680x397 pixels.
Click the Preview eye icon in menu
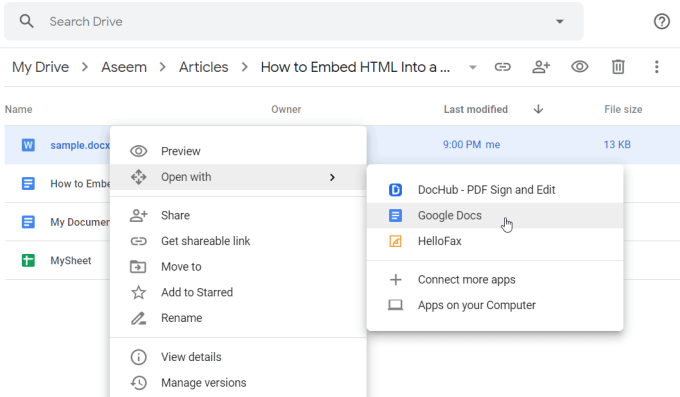tap(139, 151)
